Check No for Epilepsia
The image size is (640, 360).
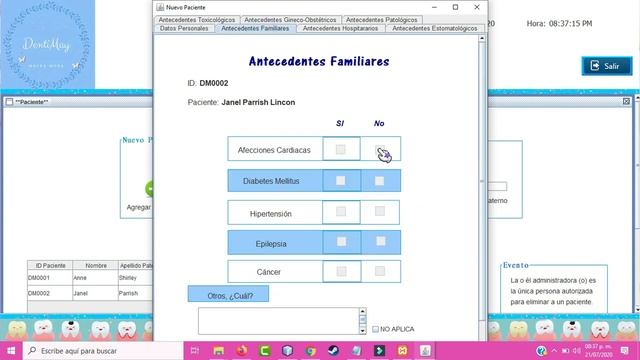[x=380, y=241]
